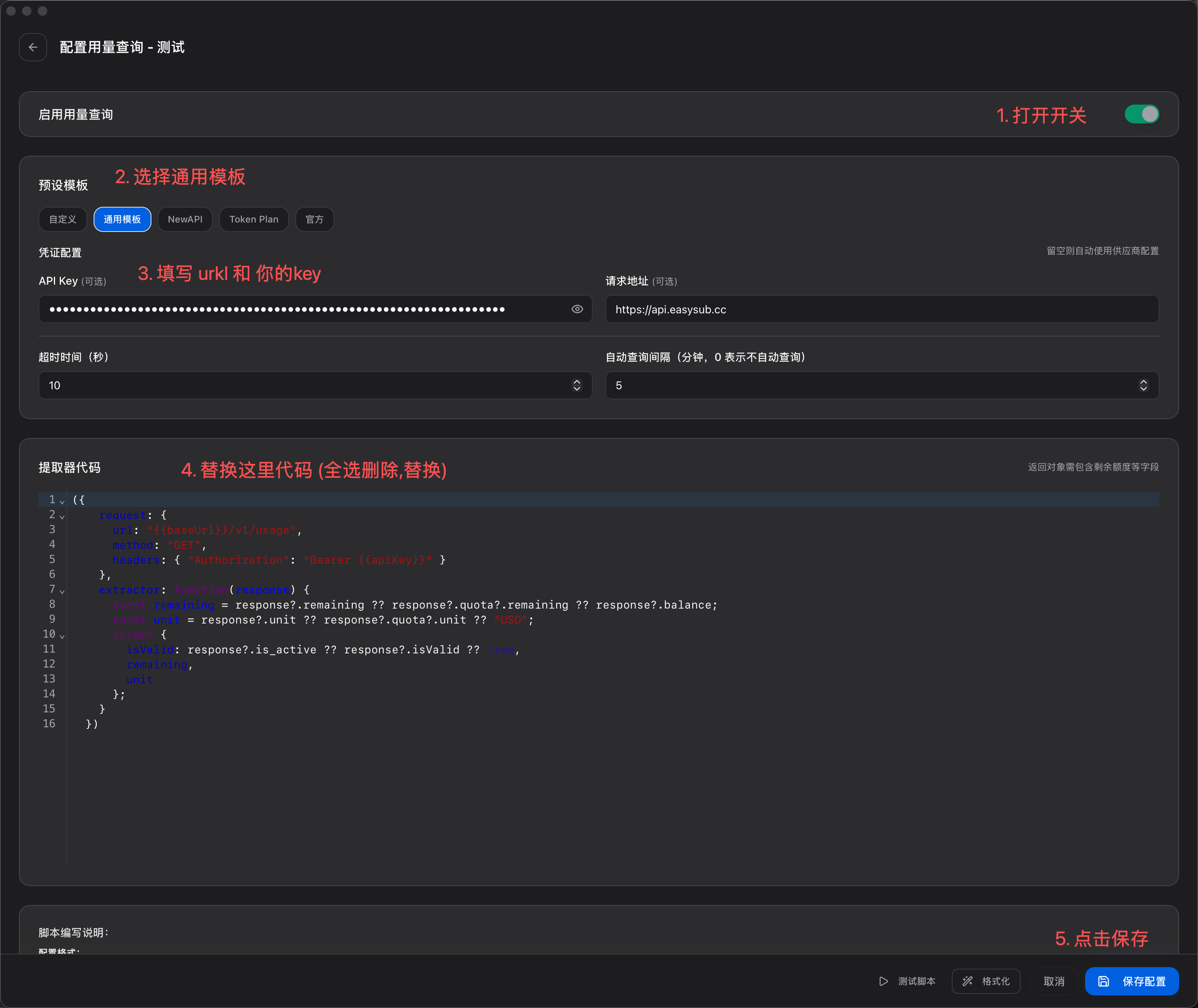Click the headers Authorization code line

tap(279, 560)
